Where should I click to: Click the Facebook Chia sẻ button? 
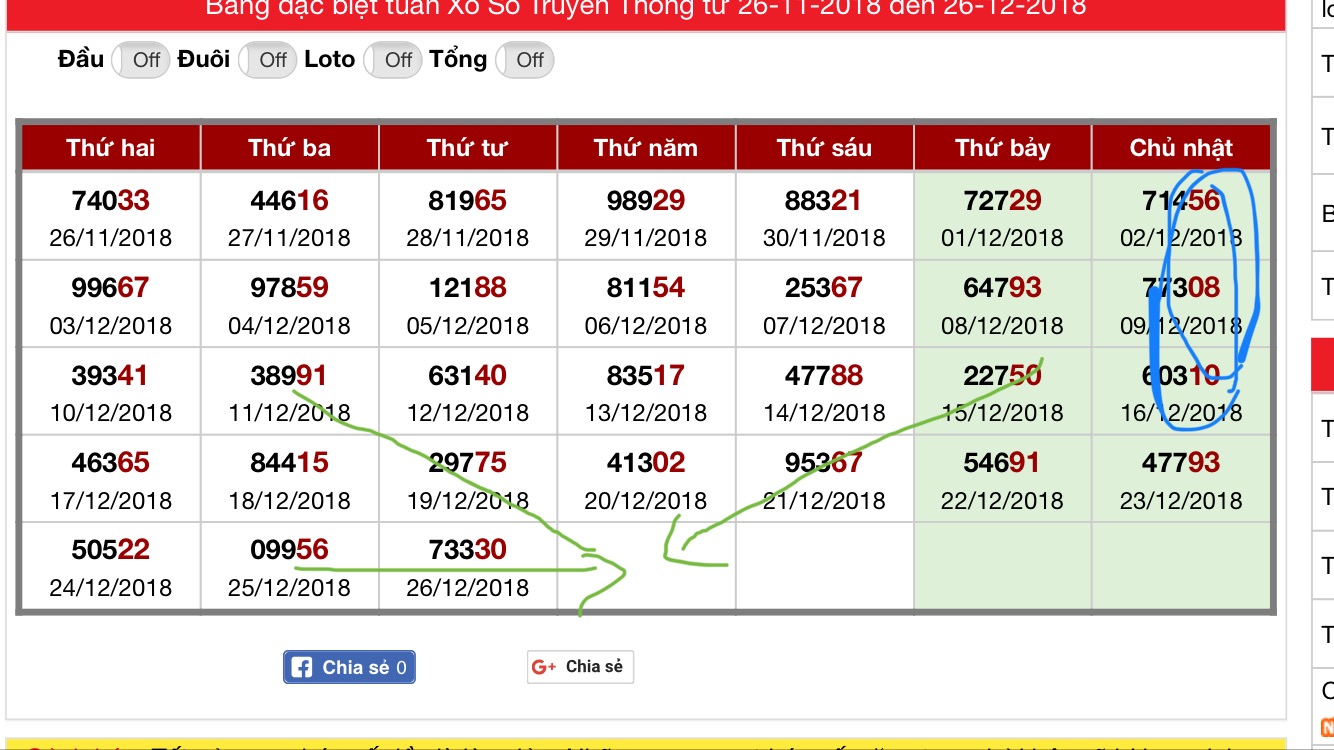pyautogui.click(x=349, y=667)
